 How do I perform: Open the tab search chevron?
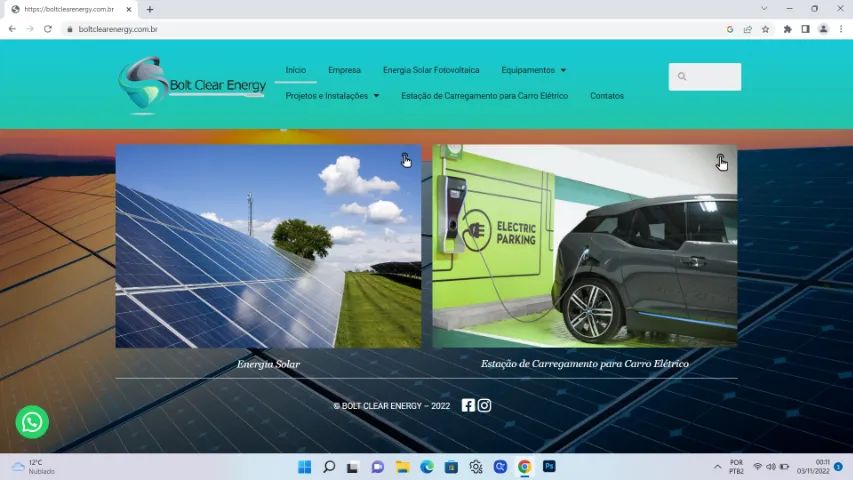pos(764,9)
